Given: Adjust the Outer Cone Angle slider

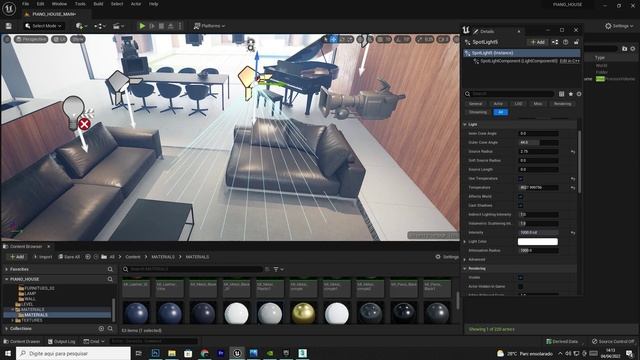Looking at the screenshot, I should (x=538, y=142).
